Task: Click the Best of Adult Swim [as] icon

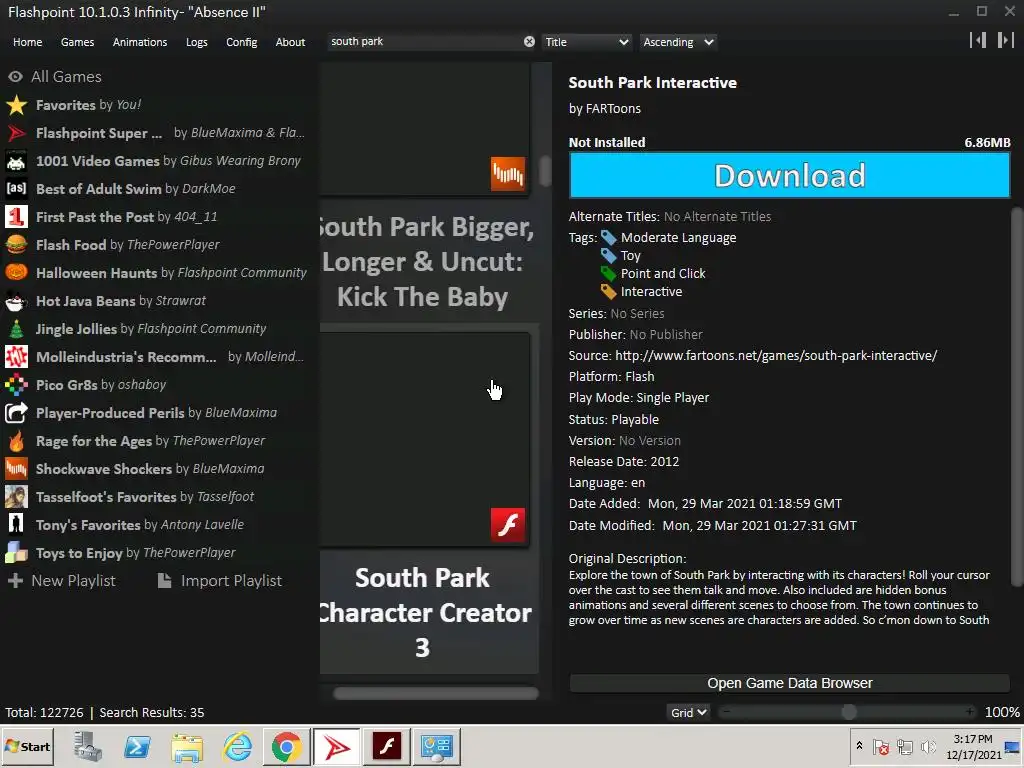Action: (16, 189)
